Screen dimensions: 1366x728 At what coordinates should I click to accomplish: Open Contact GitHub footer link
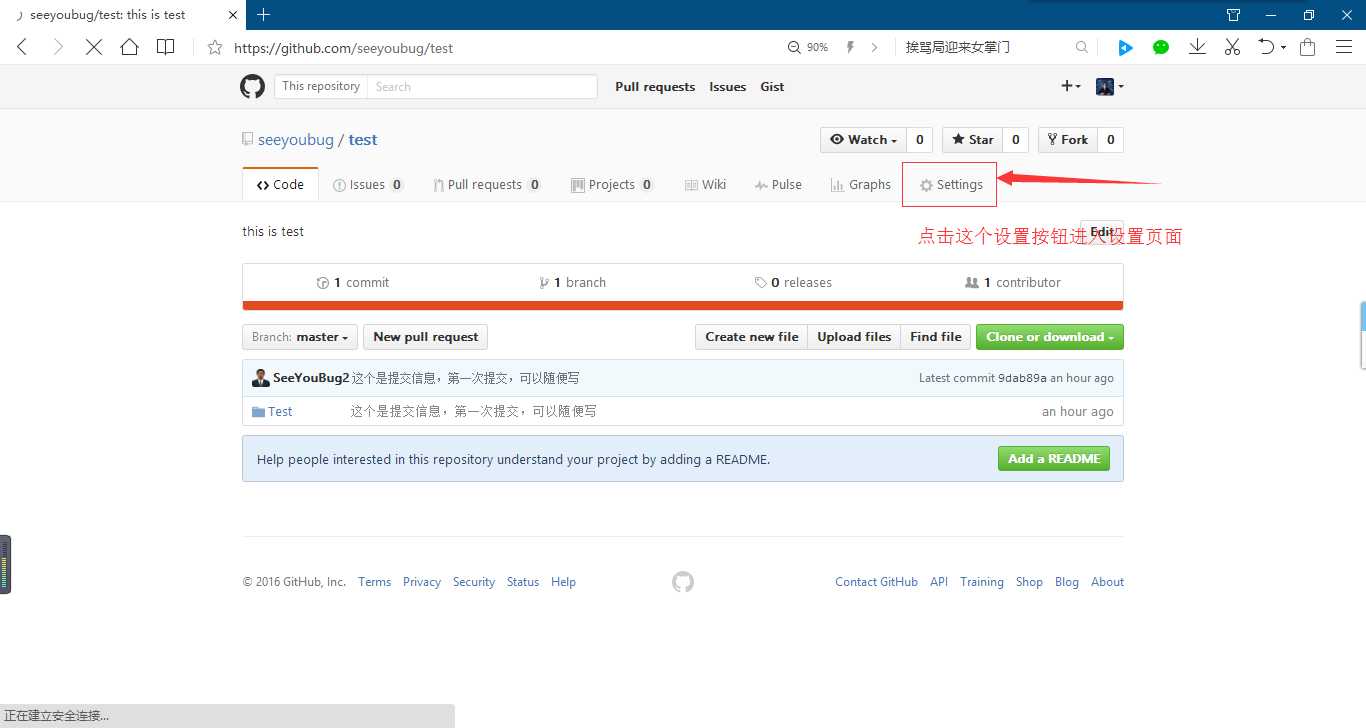(876, 582)
